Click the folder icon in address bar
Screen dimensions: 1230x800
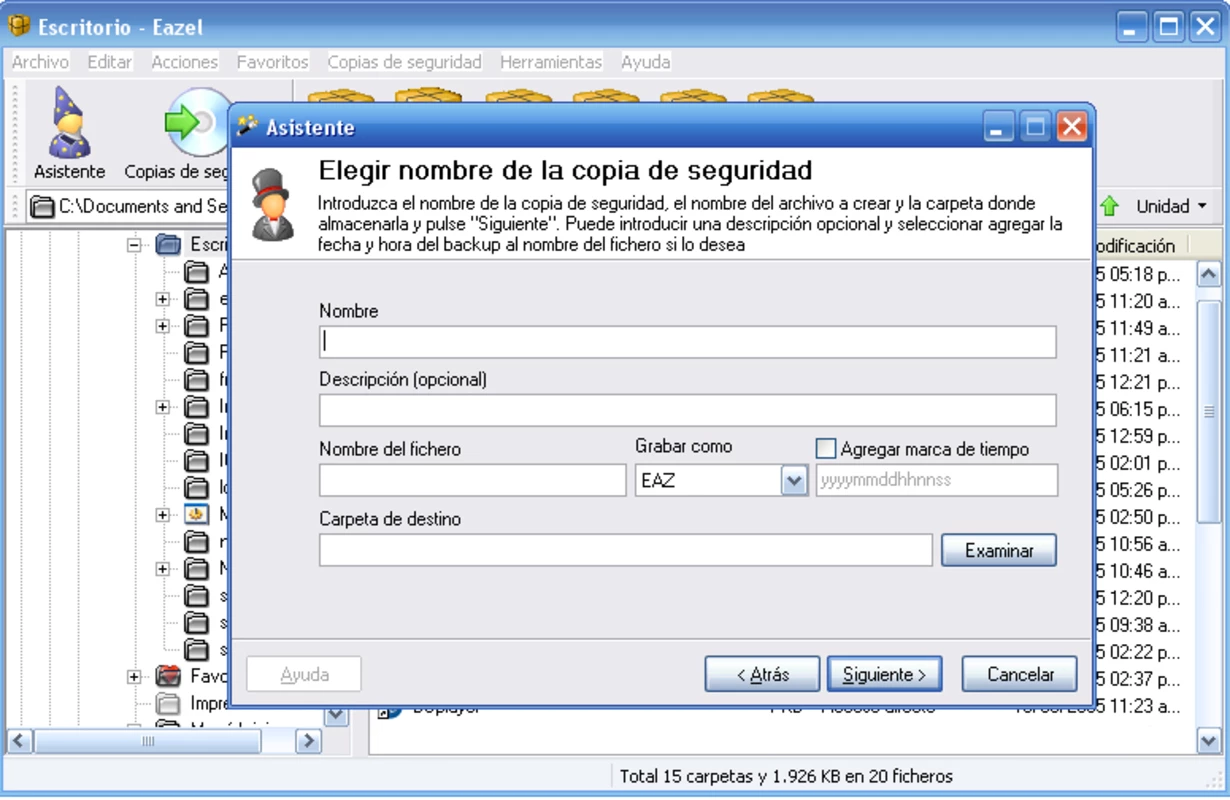pyautogui.click(x=42, y=207)
